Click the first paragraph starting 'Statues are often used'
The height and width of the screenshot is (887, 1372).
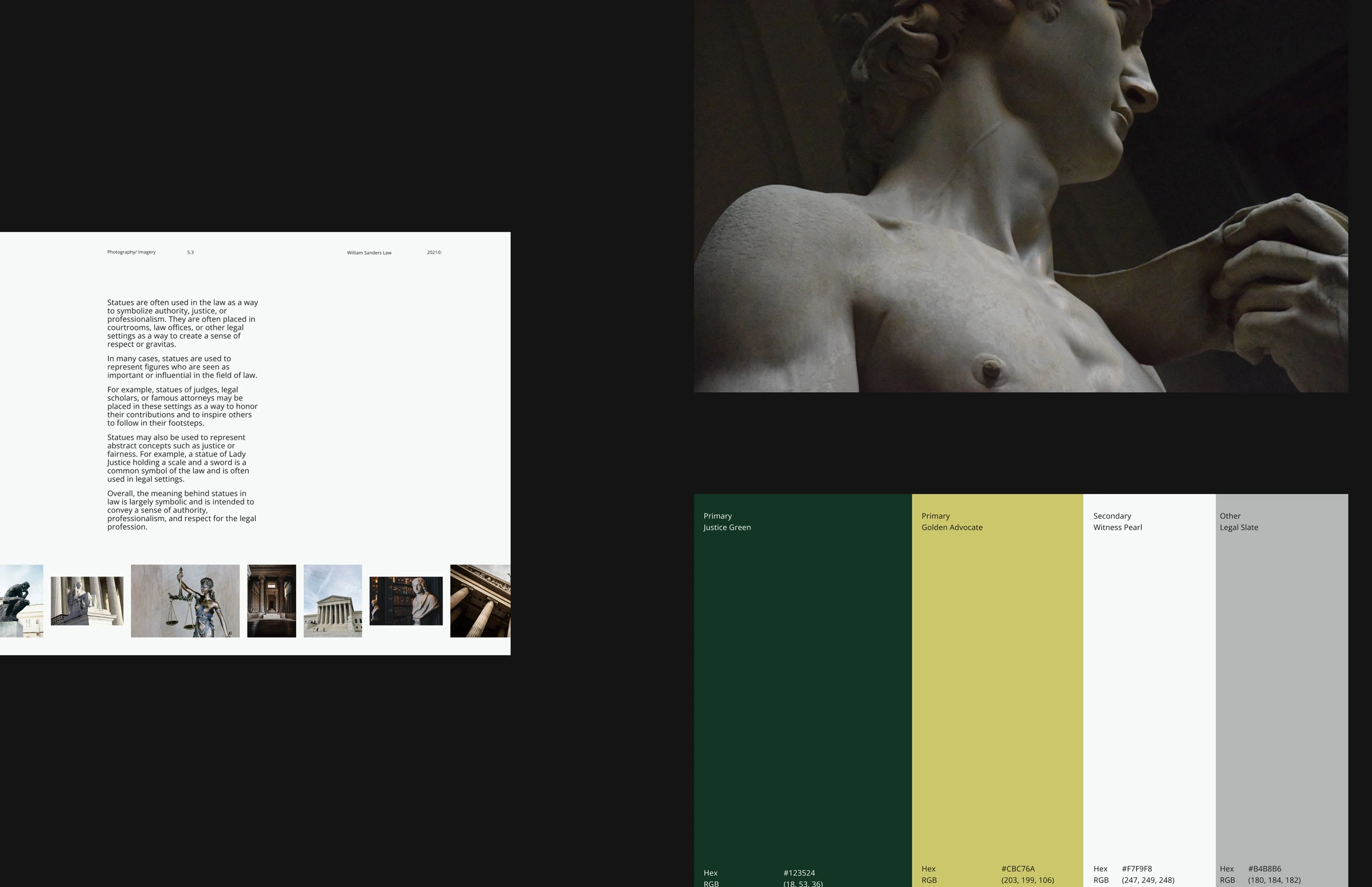(x=182, y=323)
